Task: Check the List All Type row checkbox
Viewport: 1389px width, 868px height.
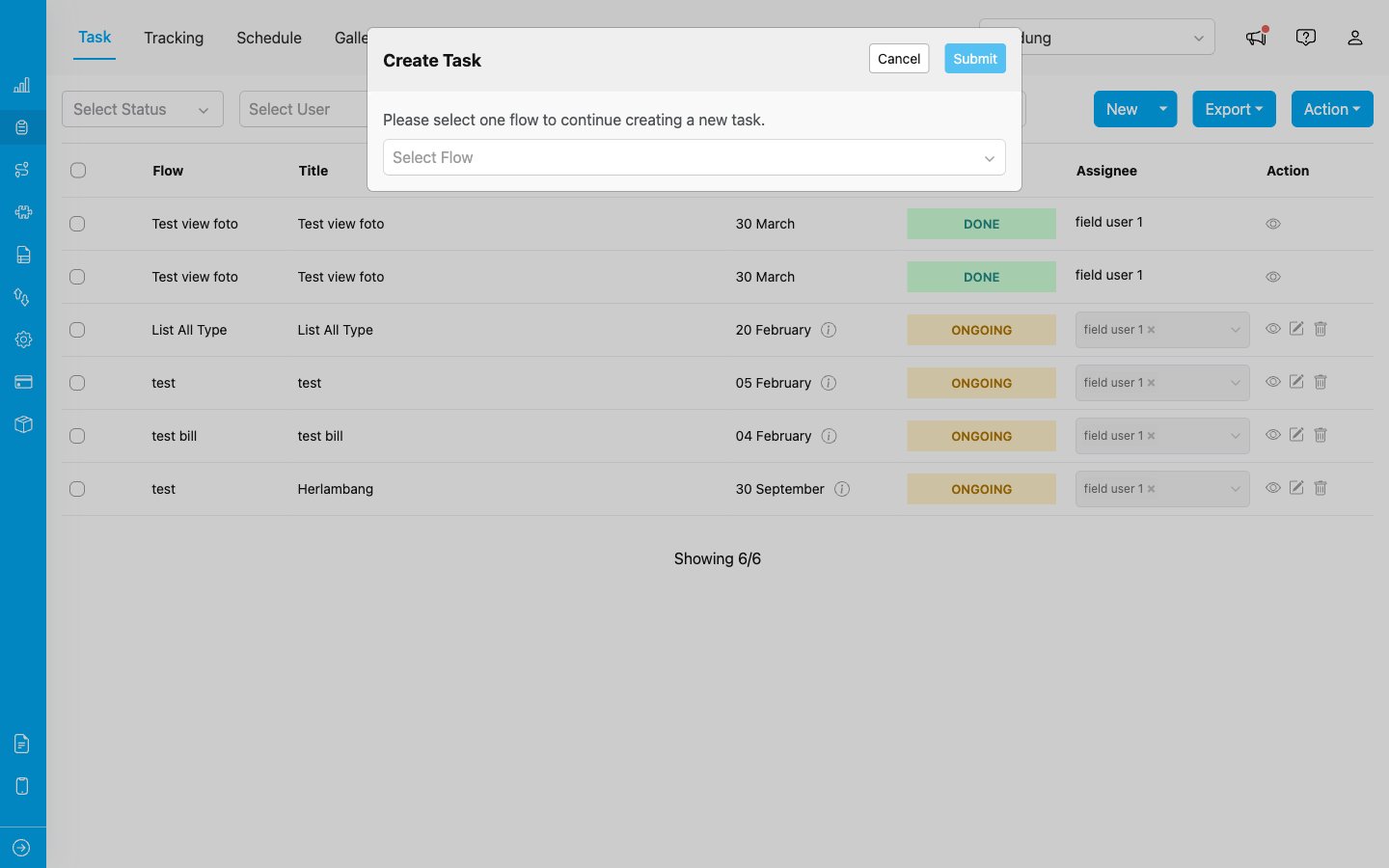Action: tap(77, 330)
